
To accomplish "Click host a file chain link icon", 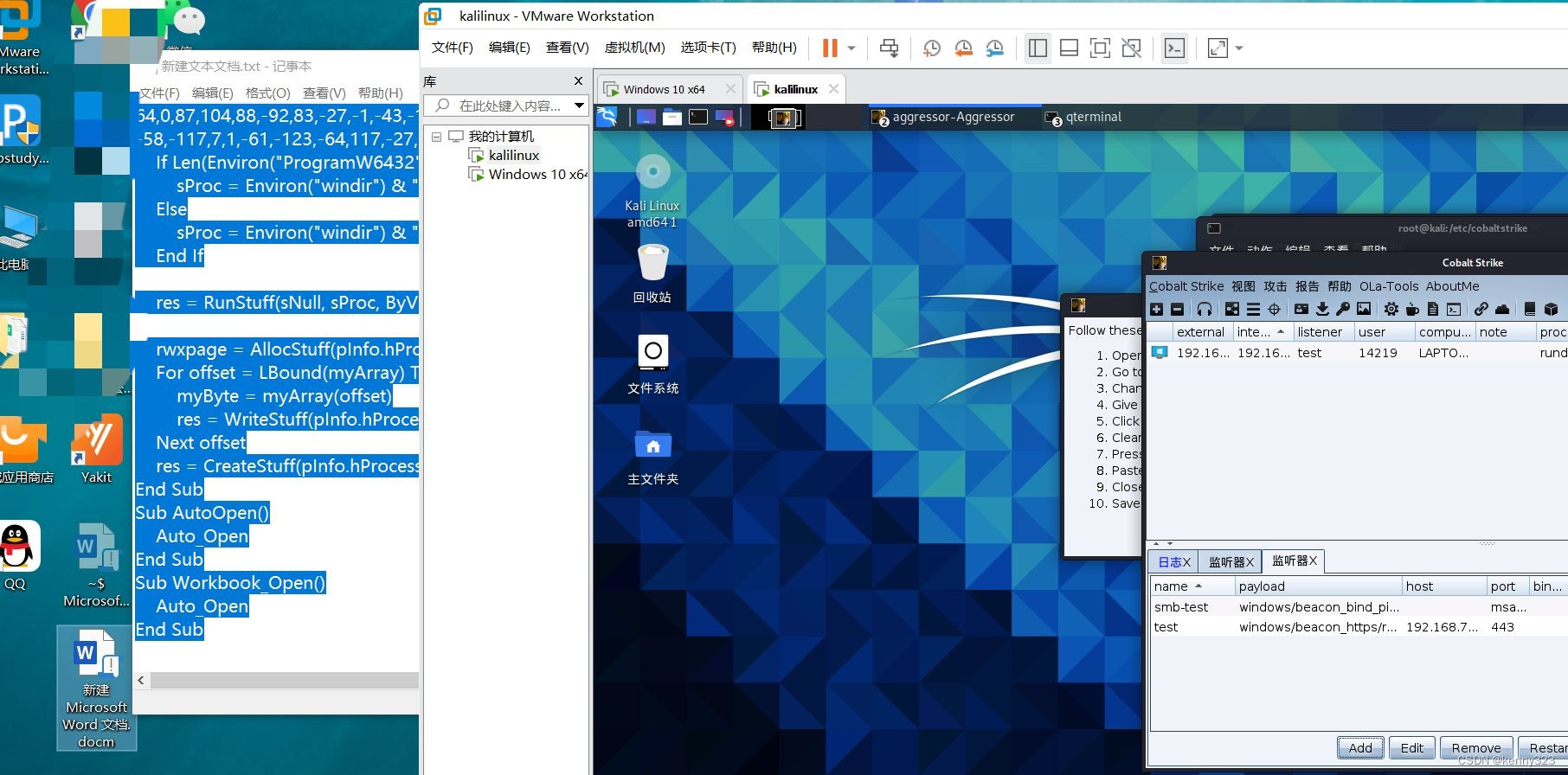I will tap(1481, 309).
